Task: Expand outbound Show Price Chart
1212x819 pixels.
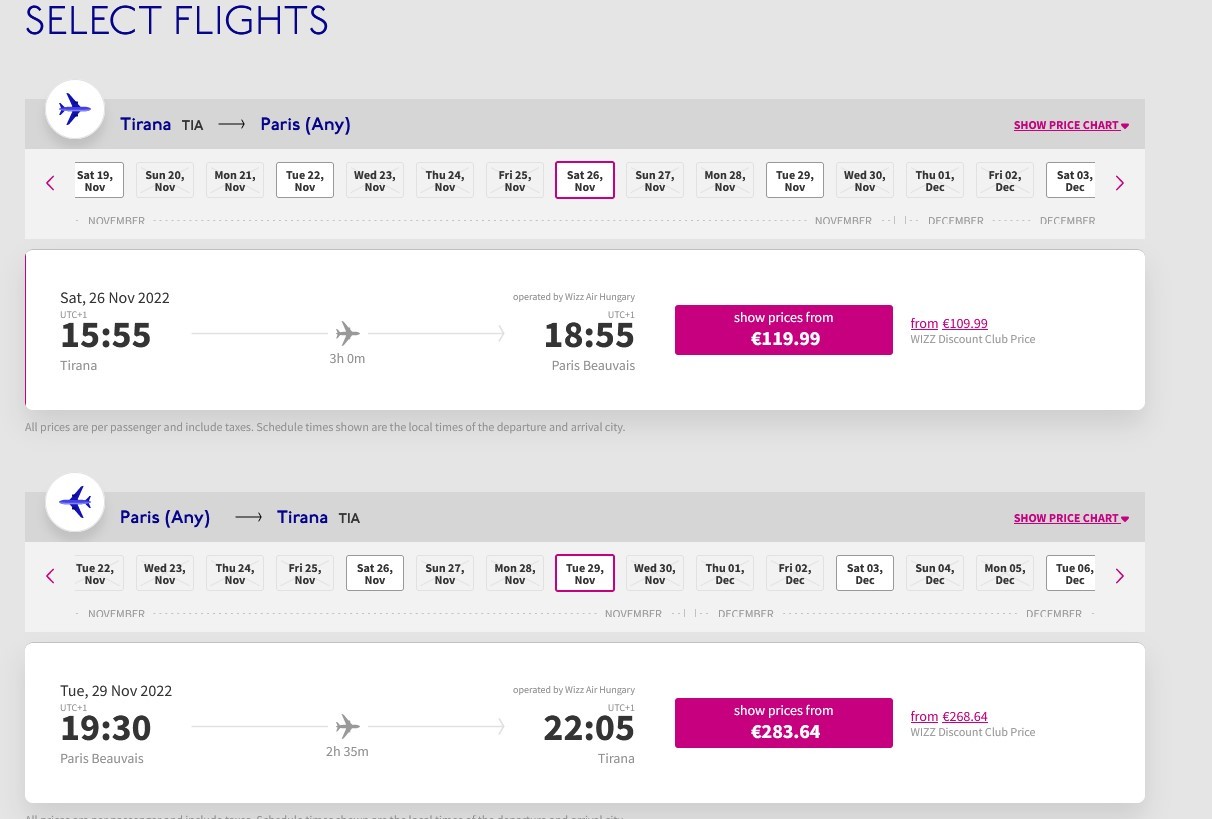Action: (1070, 126)
